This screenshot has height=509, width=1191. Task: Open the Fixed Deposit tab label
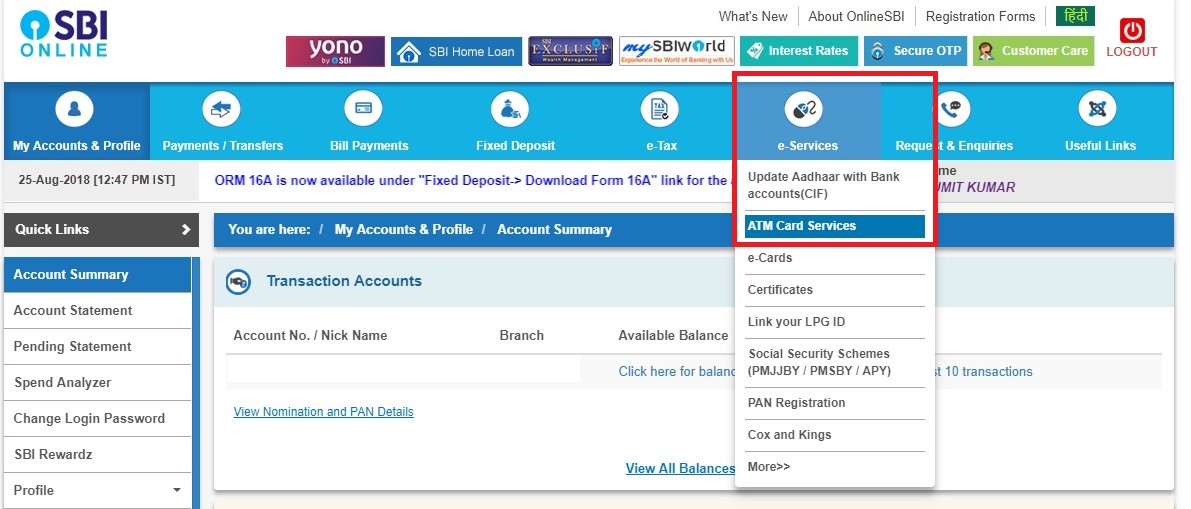(x=515, y=146)
